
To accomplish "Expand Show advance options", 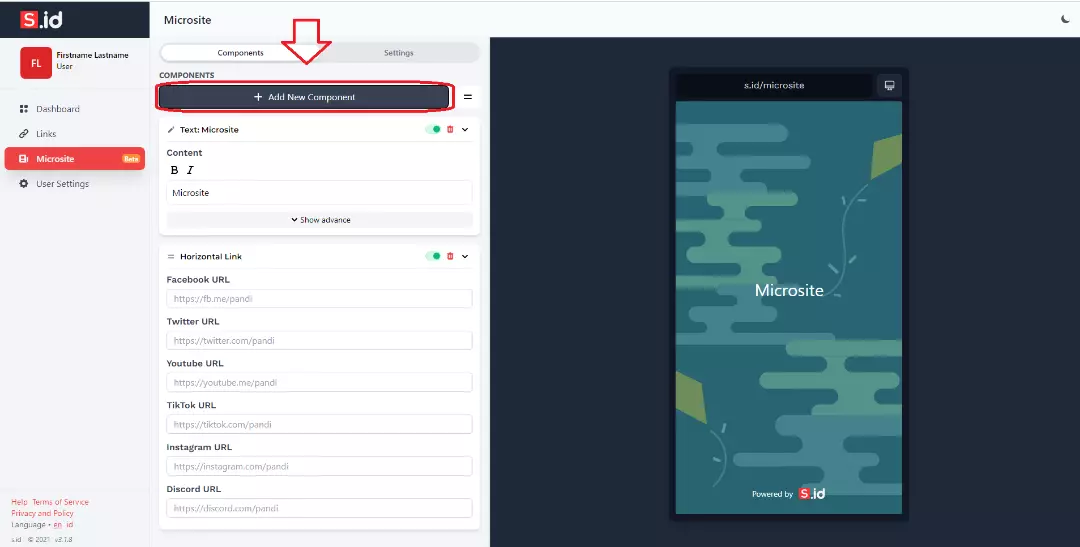I will [x=320, y=220].
